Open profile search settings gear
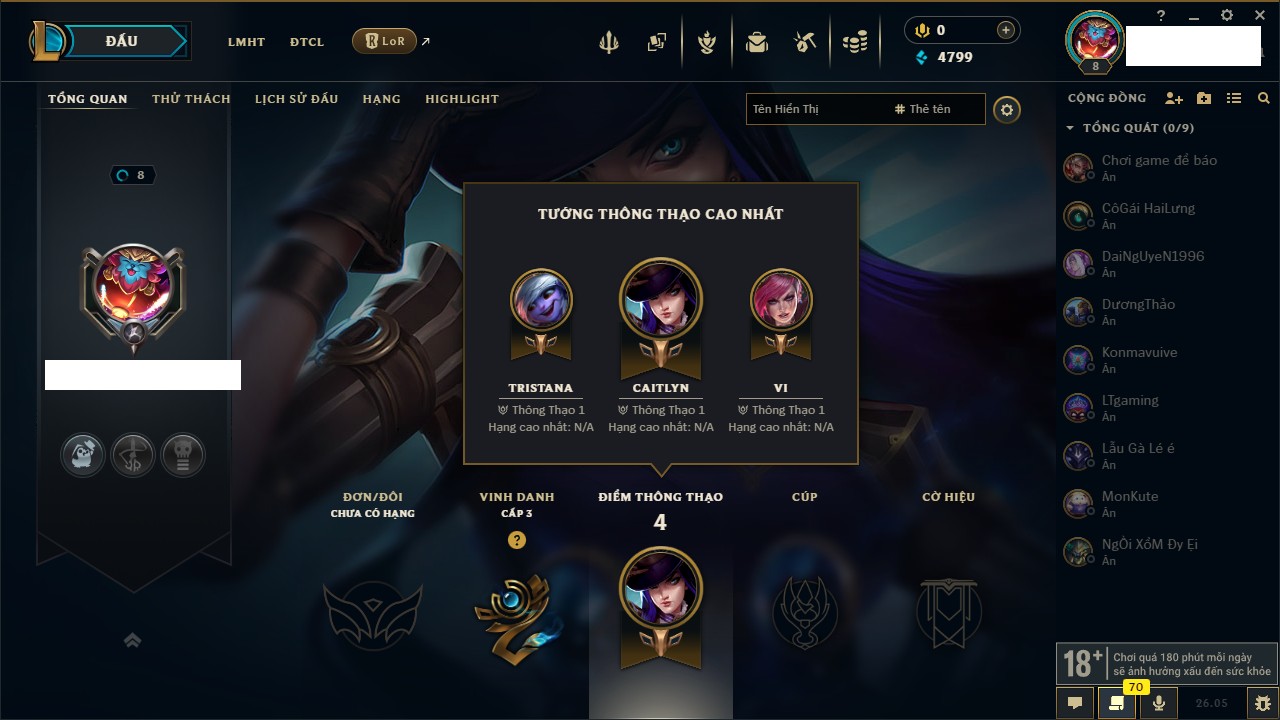 point(1007,109)
